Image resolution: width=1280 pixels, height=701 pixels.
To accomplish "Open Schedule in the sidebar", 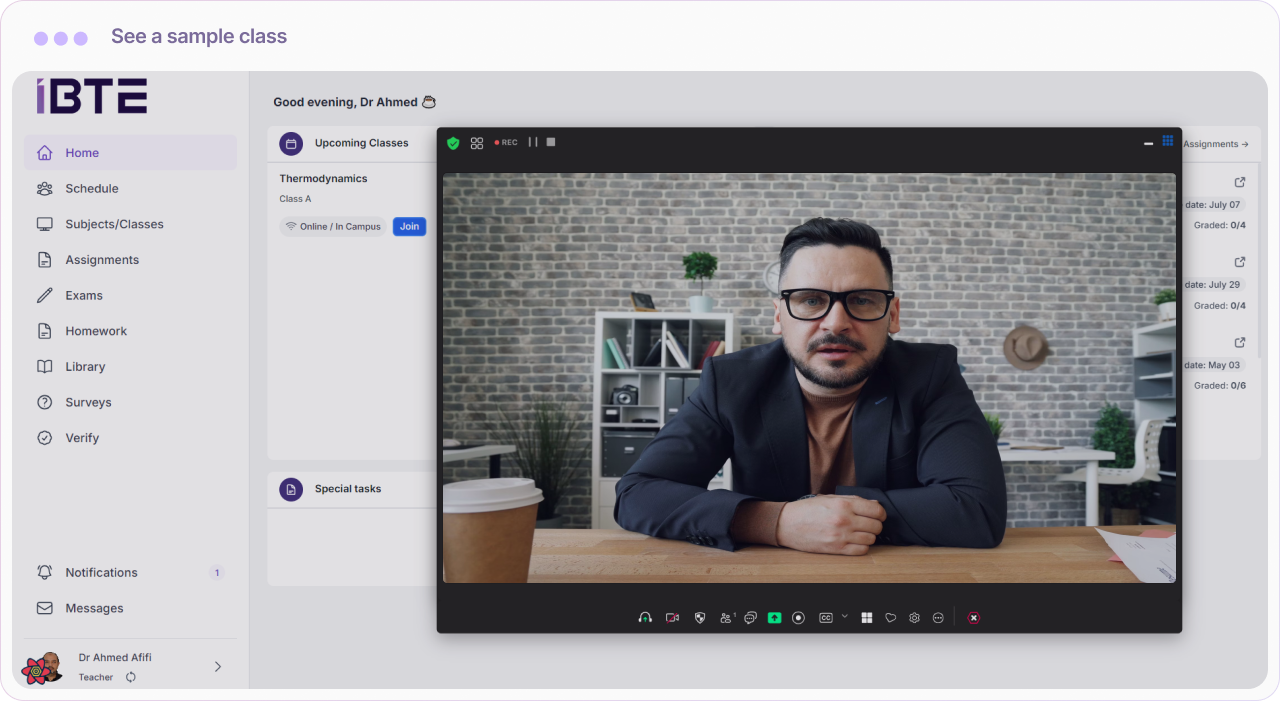I will coord(130,189).
